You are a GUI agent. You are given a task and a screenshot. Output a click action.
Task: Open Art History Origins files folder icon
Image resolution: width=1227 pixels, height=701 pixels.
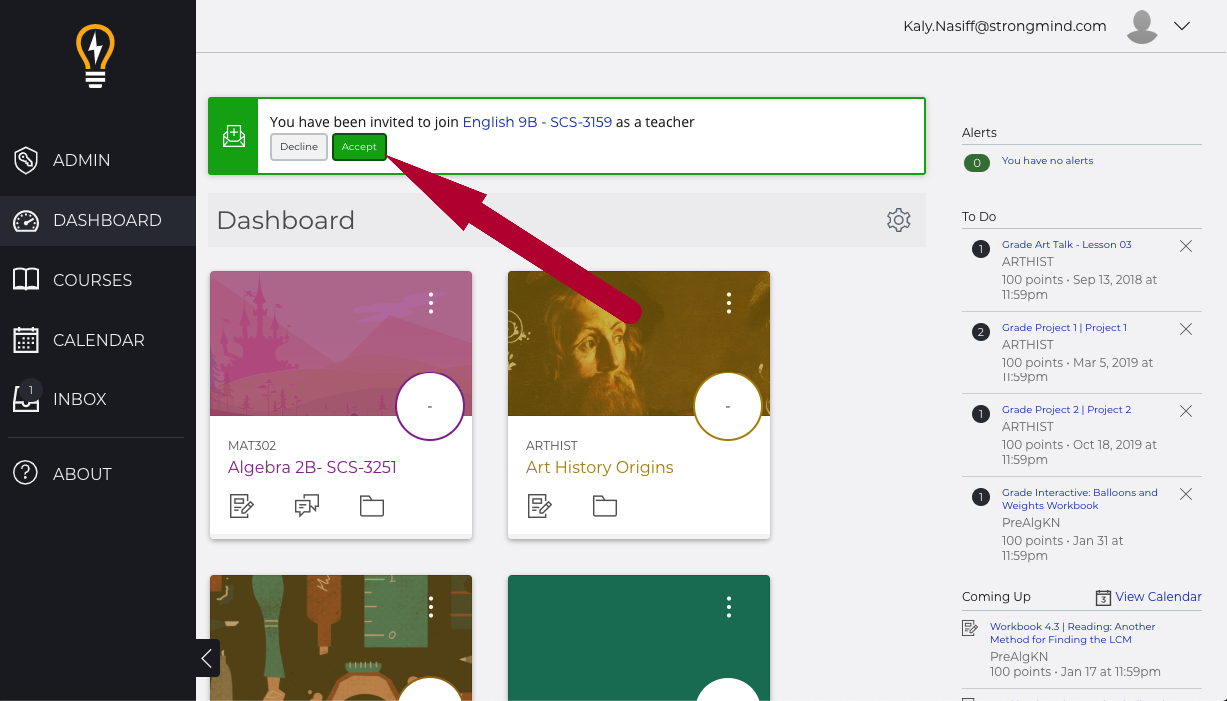point(605,506)
